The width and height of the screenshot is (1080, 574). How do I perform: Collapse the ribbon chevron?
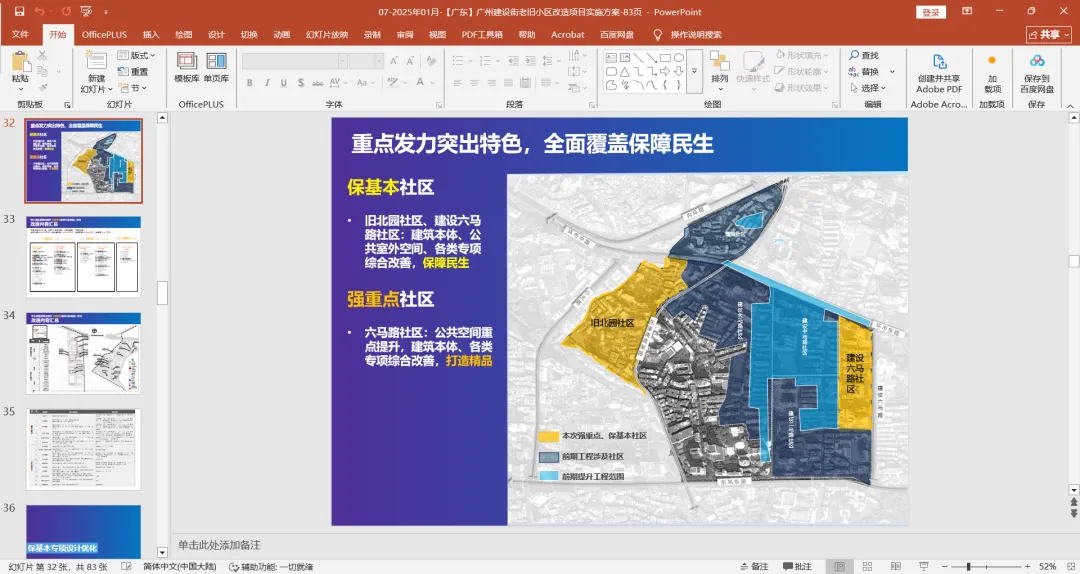[1070, 105]
